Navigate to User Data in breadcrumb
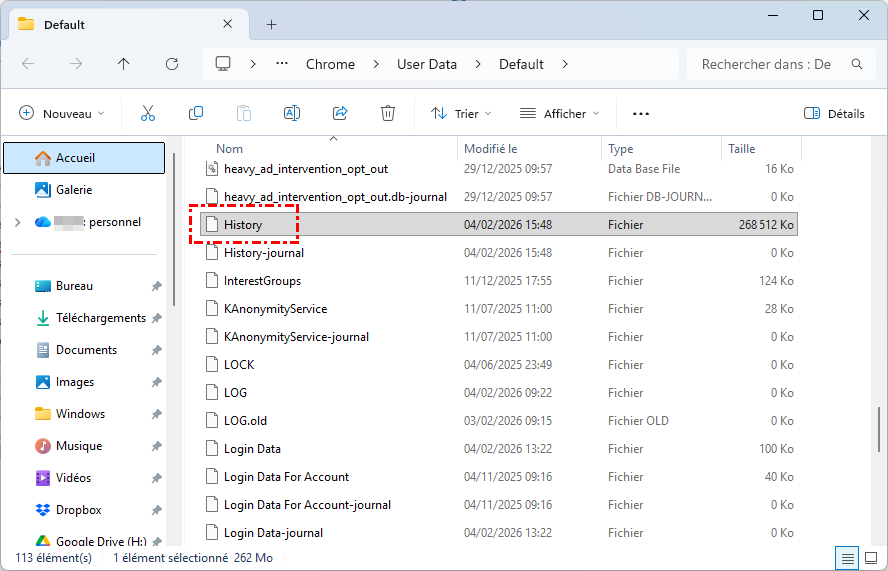 point(427,64)
